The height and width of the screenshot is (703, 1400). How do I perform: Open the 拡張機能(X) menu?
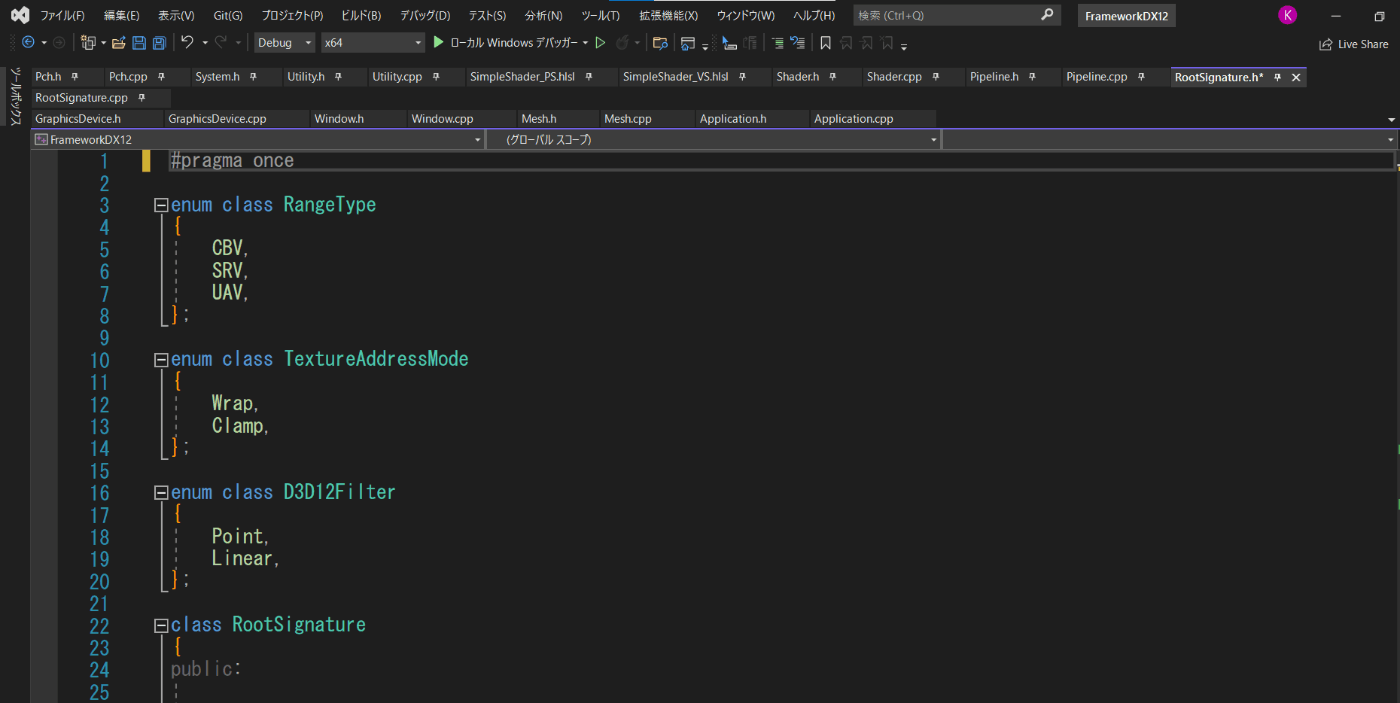(669, 15)
